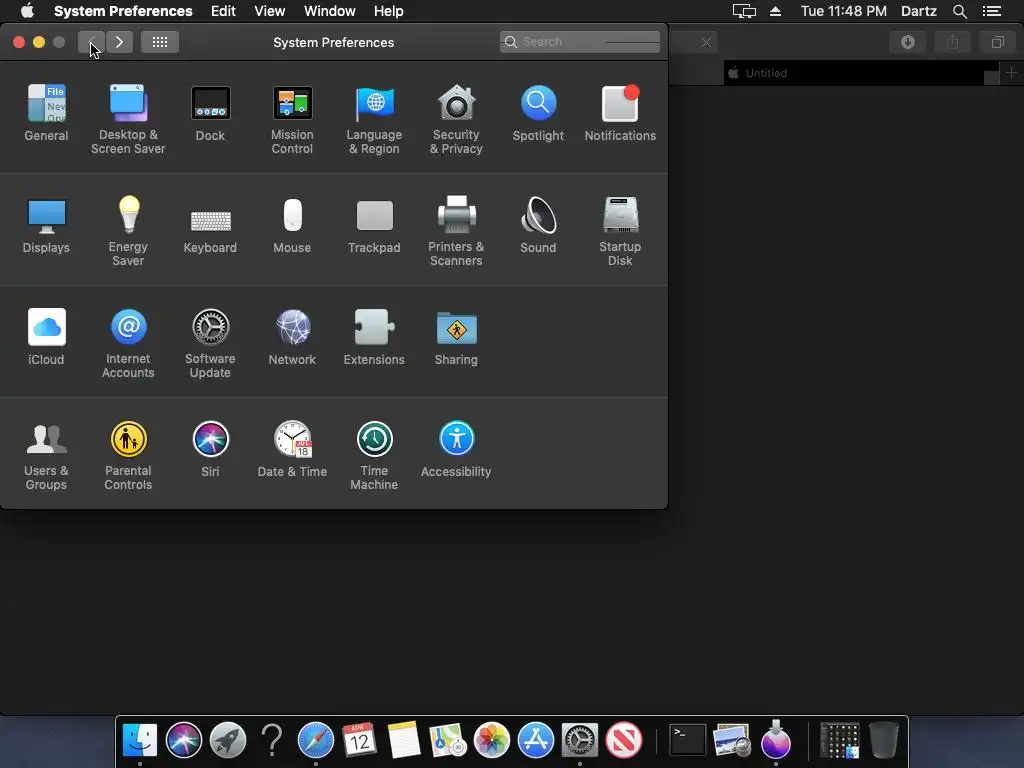Open the Dartz user menu
This screenshot has width=1024, height=768.
click(x=919, y=11)
